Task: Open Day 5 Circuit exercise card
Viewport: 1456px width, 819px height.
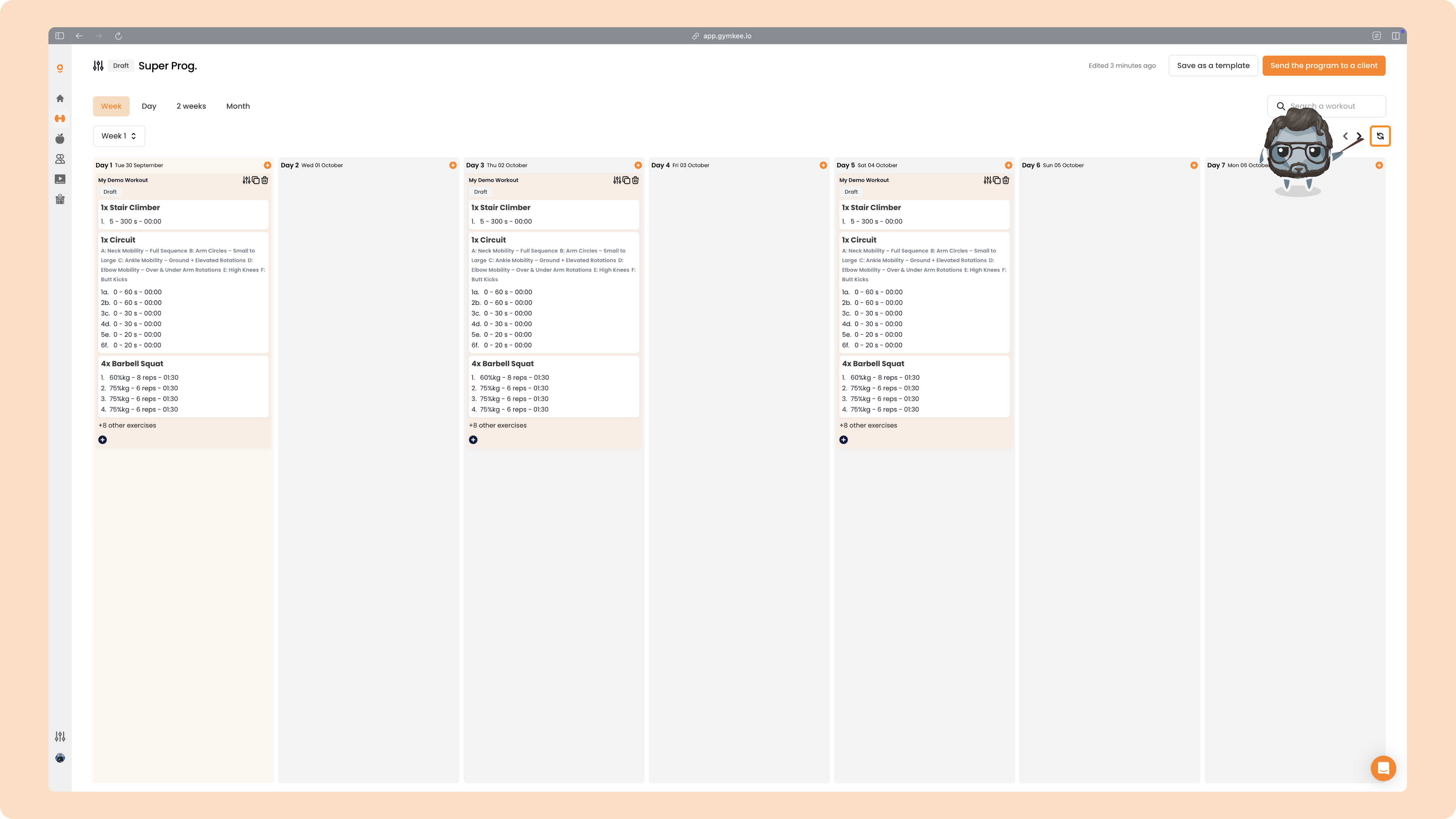Action: pos(924,292)
